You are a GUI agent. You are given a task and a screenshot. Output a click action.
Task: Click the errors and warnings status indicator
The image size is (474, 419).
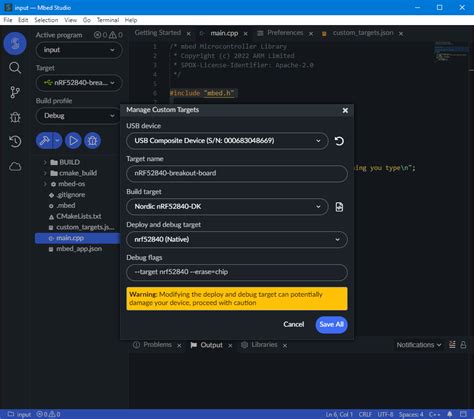pyautogui.click(x=48, y=414)
